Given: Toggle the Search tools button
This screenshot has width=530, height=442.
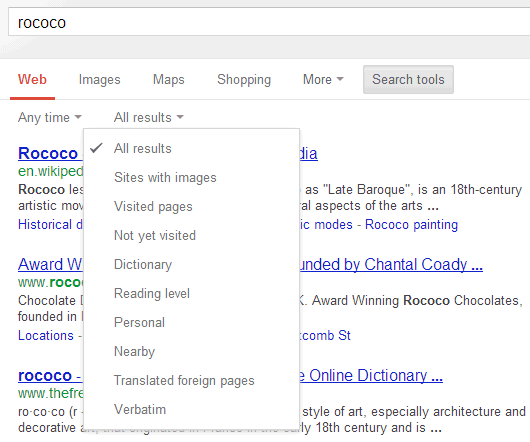Looking at the screenshot, I should coord(408,79).
